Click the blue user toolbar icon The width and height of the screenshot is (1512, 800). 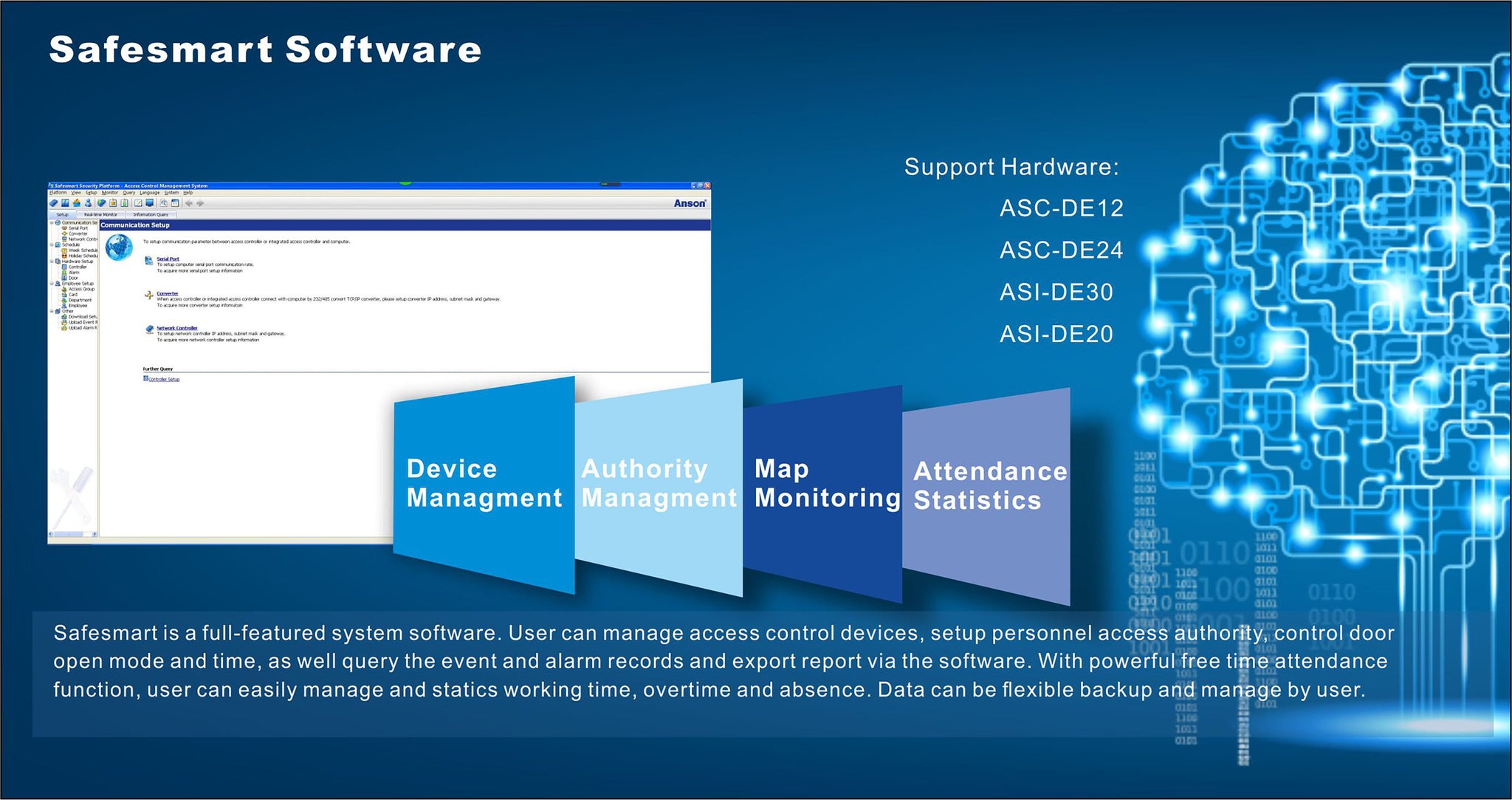[88, 203]
